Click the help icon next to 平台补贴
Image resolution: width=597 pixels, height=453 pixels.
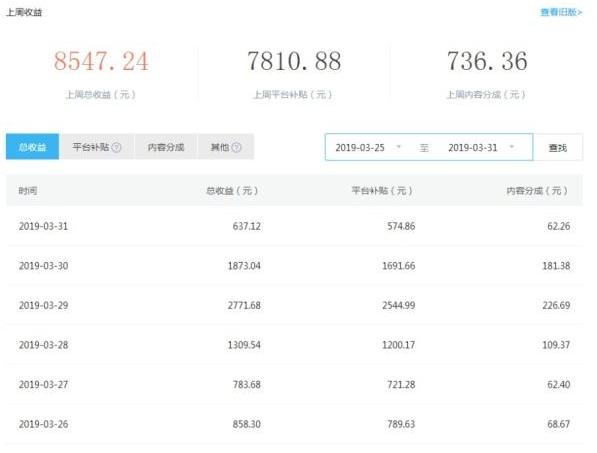[x=117, y=147]
